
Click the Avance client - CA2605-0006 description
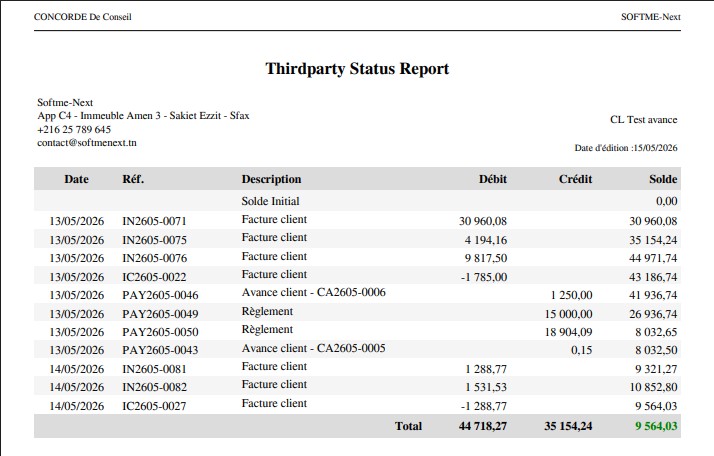point(314,292)
